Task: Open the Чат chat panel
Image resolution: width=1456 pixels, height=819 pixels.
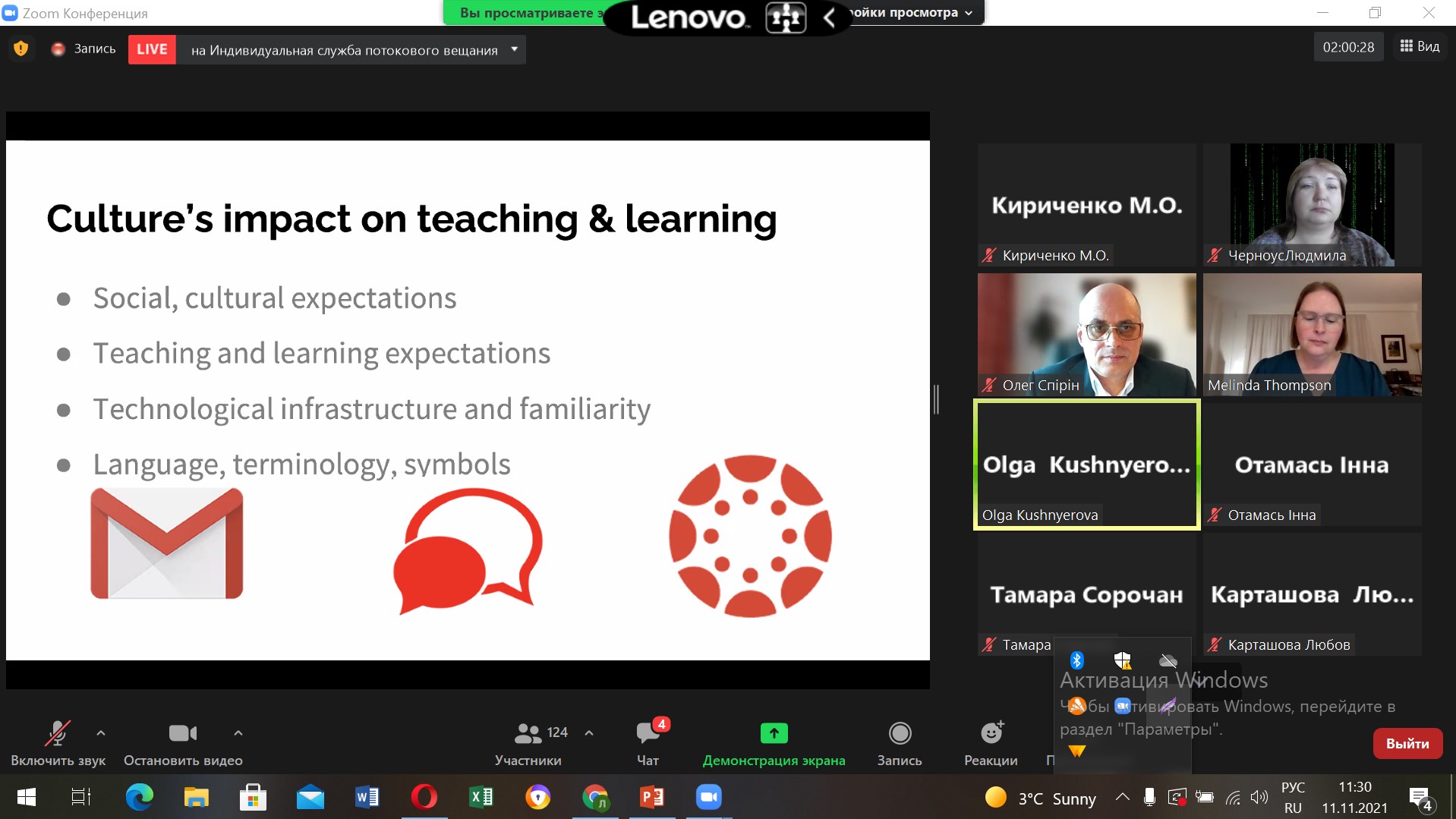Action: (648, 742)
